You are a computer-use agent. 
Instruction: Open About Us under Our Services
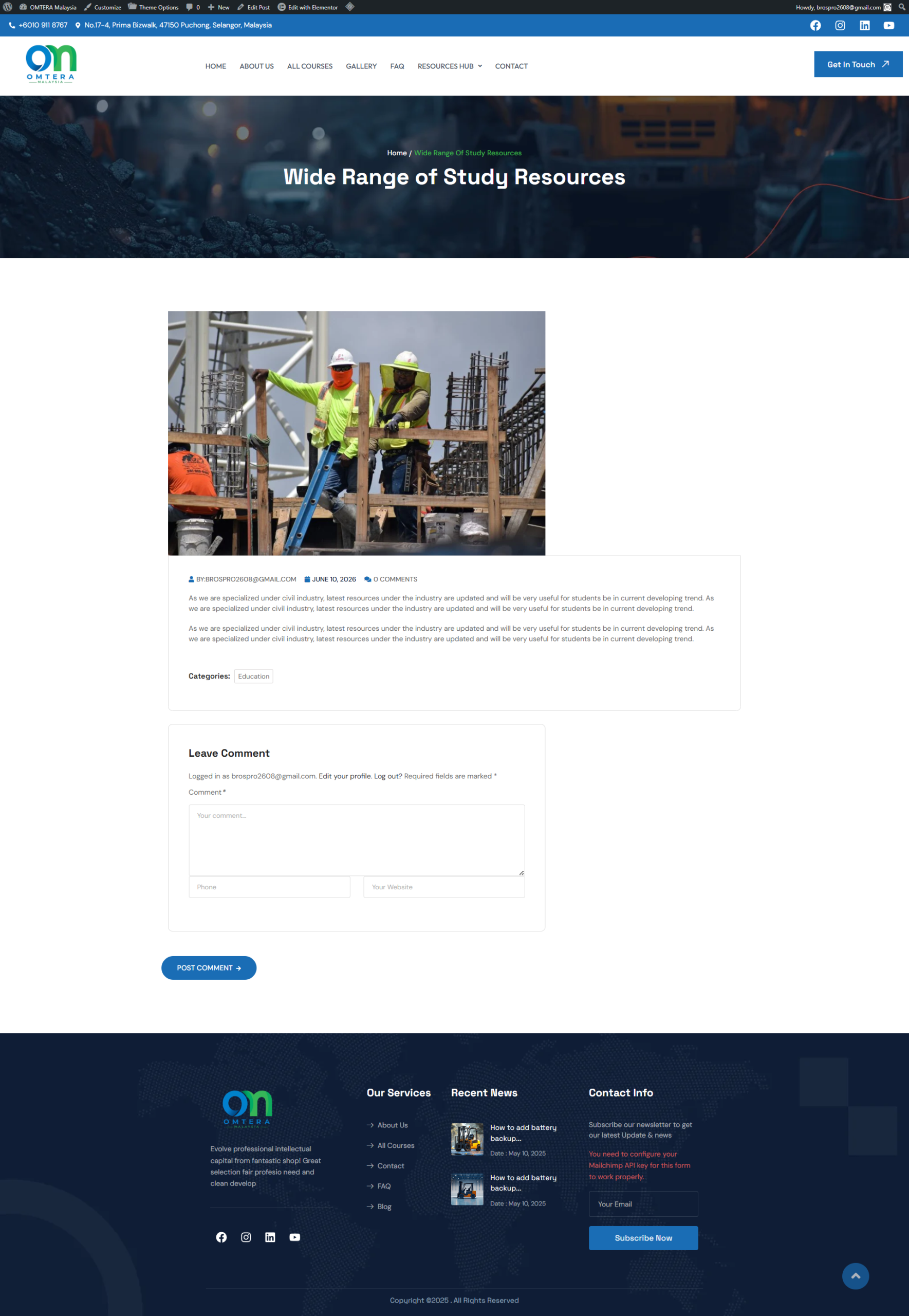click(x=387, y=1125)
